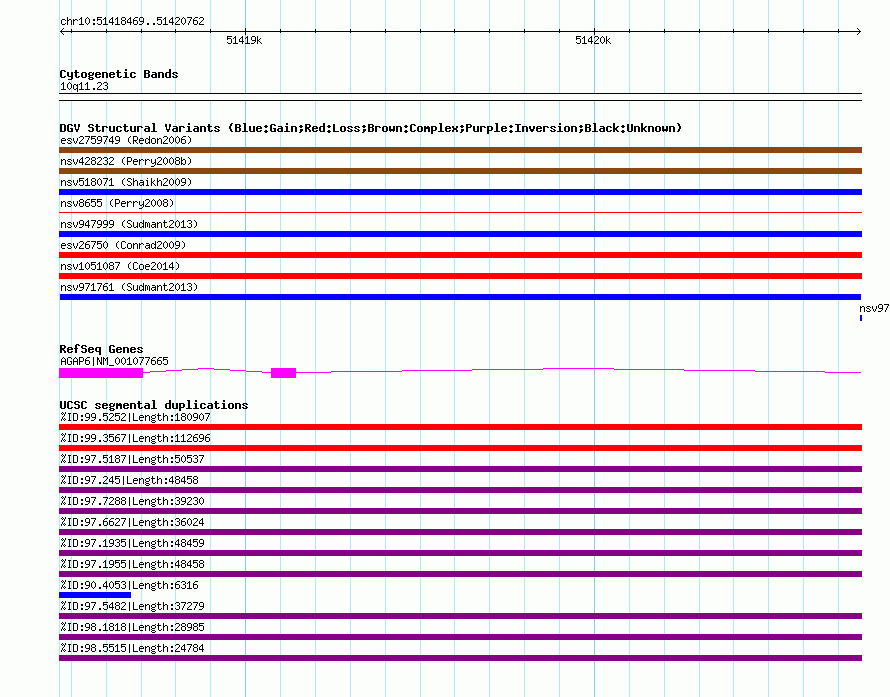Click the blue bar under nsv947999

pos(460,234)
